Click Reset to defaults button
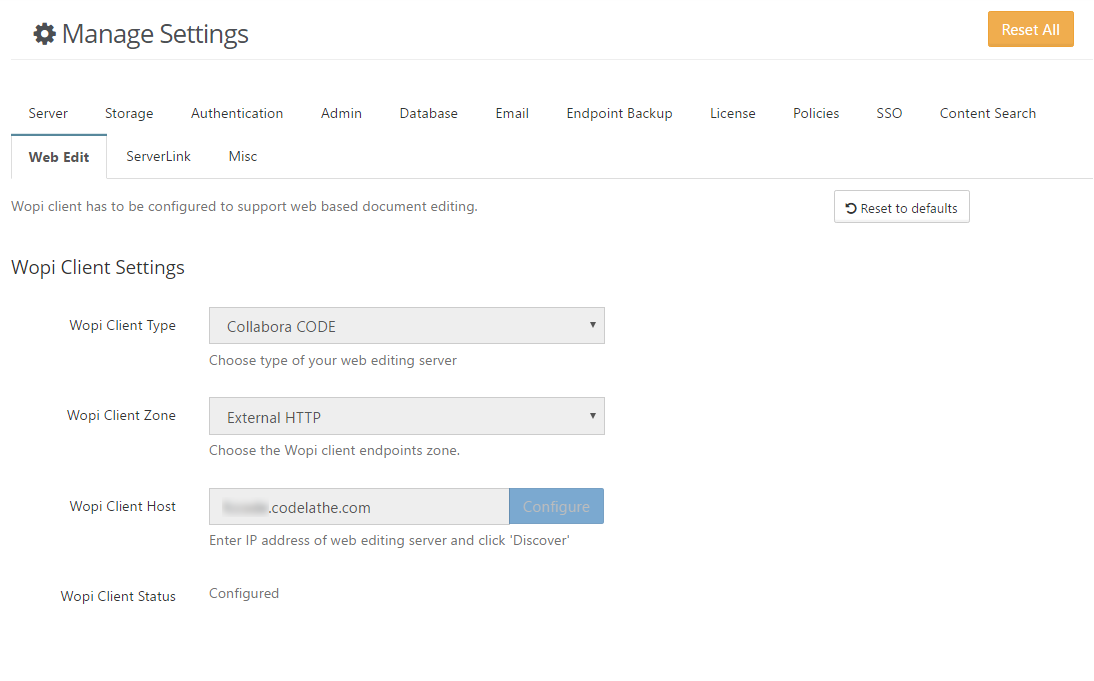 point(901,208)
